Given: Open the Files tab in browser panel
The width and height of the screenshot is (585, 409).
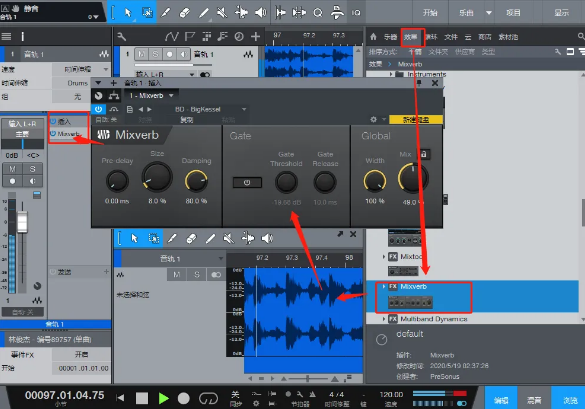Looking at the screenshot, I should tap(451, 37).
